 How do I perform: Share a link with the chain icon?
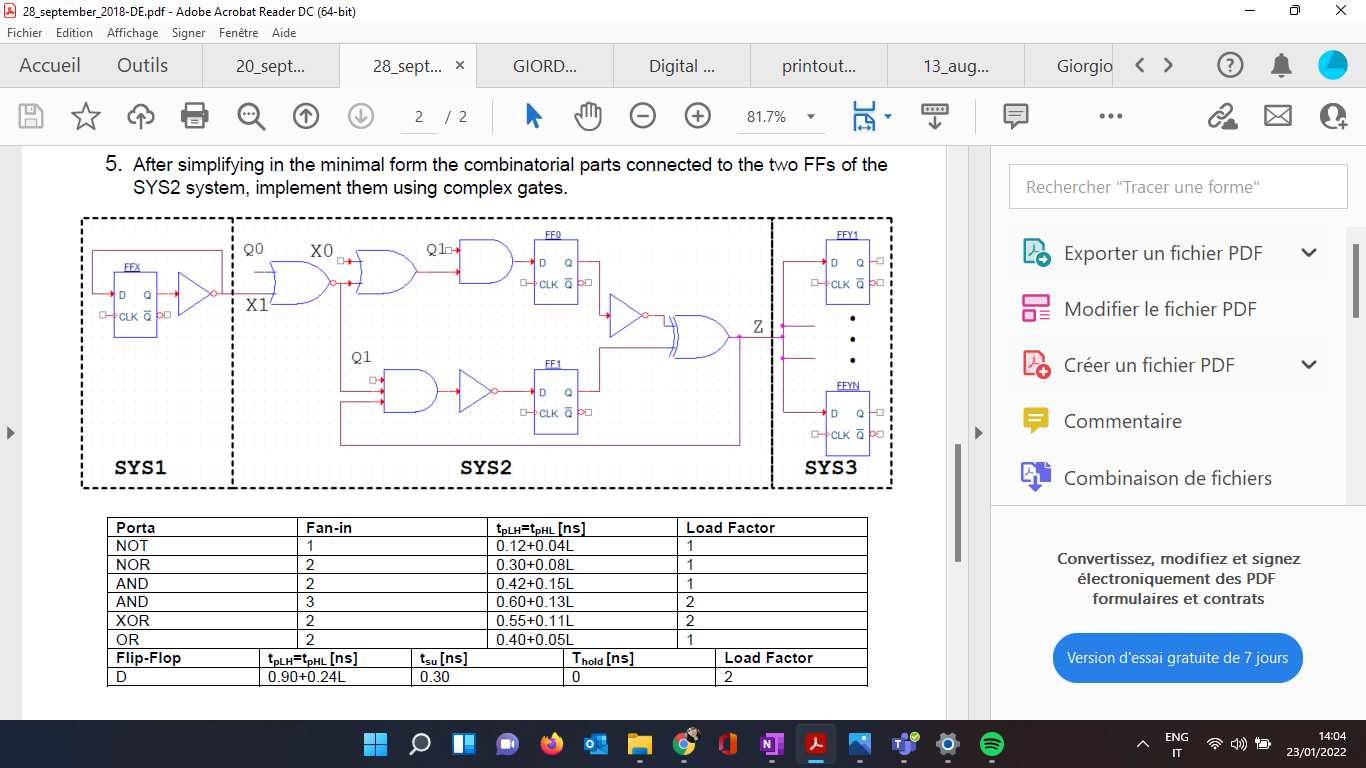[1222, 116]
